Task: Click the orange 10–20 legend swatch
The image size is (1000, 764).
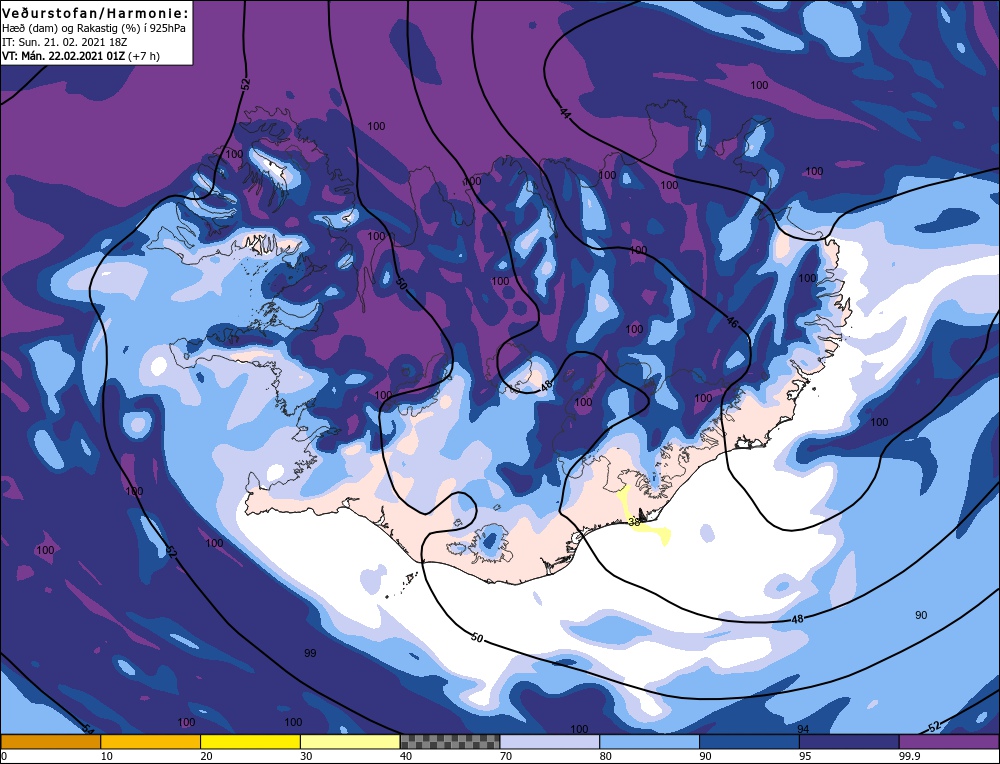Action: (151, 742)
